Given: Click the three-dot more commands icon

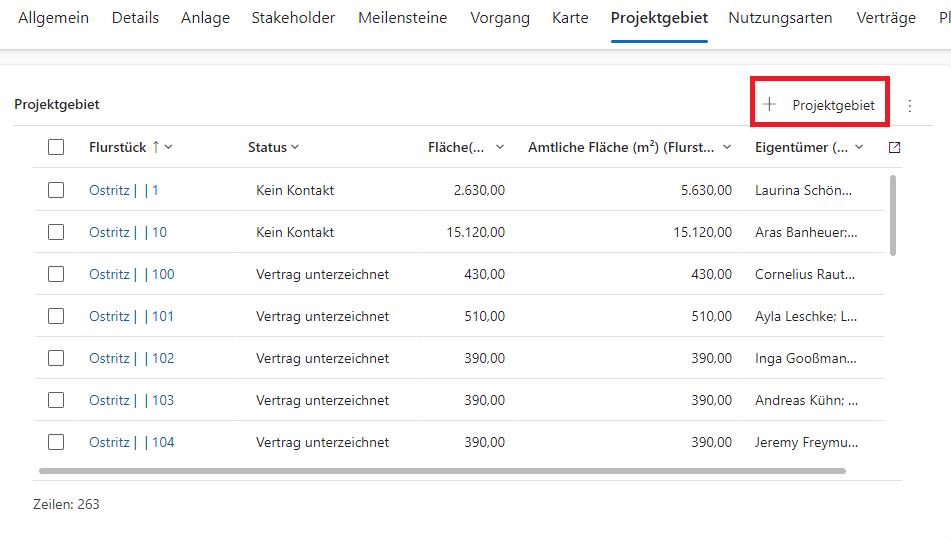Looking at the screenshot, I should (x=909, y=105).
